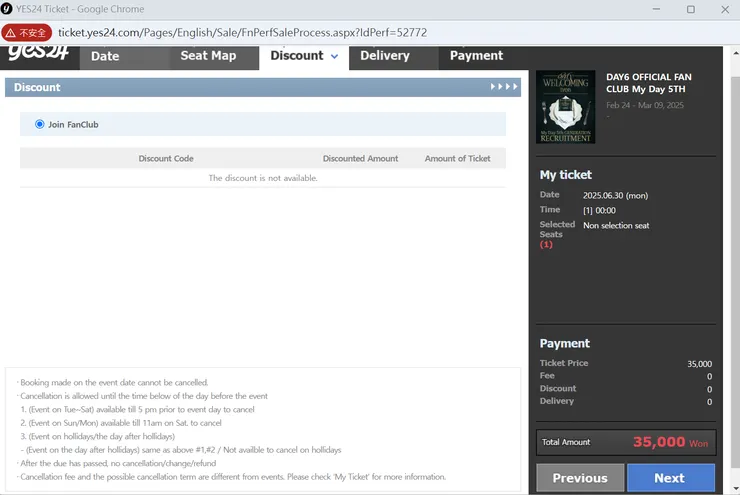Click the arrows icon on Discount header bar
This screenshot has height=495, width=740.
(504, 87)
